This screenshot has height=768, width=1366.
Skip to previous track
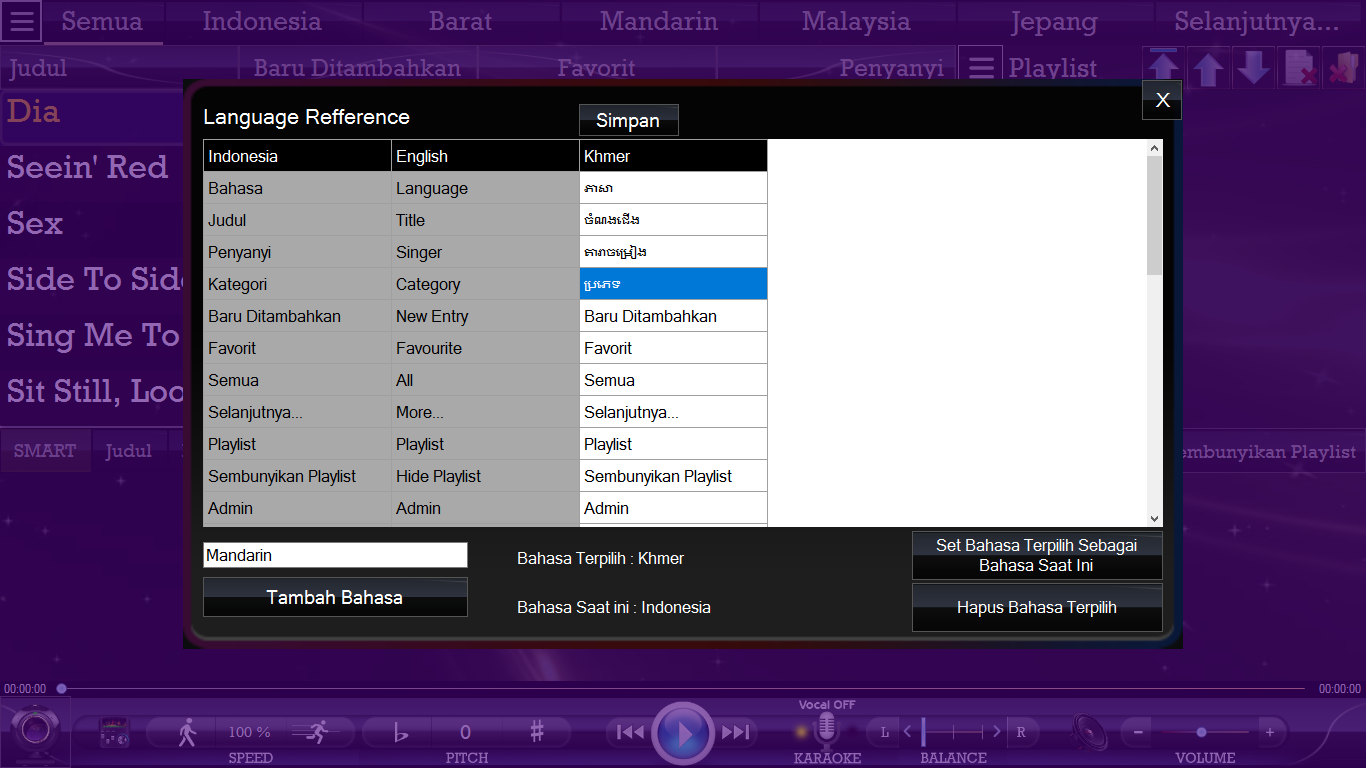pos(630,733)
